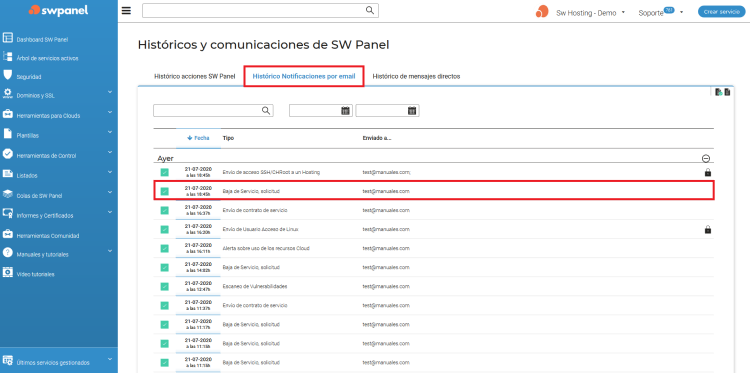
Task: Click the Árbol de servicios activos icon
Action: point(8,57)
